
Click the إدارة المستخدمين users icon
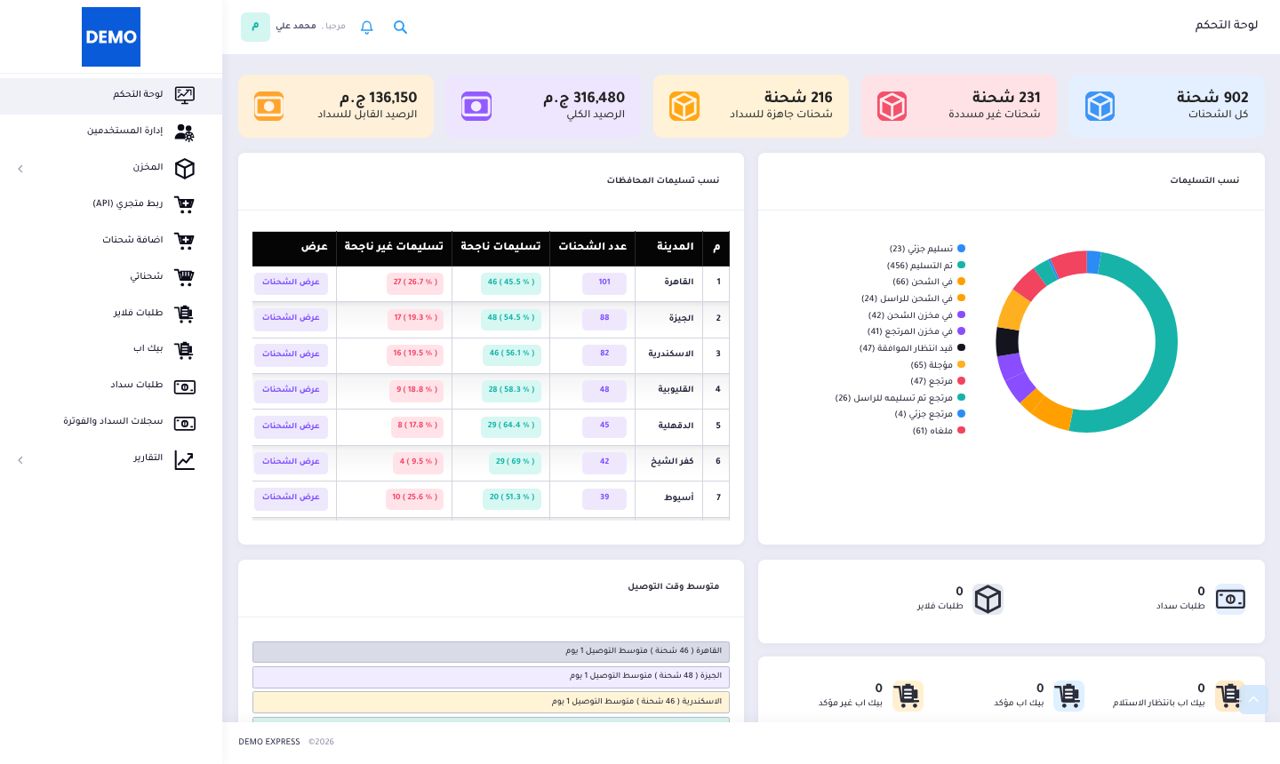coord(184,131)
